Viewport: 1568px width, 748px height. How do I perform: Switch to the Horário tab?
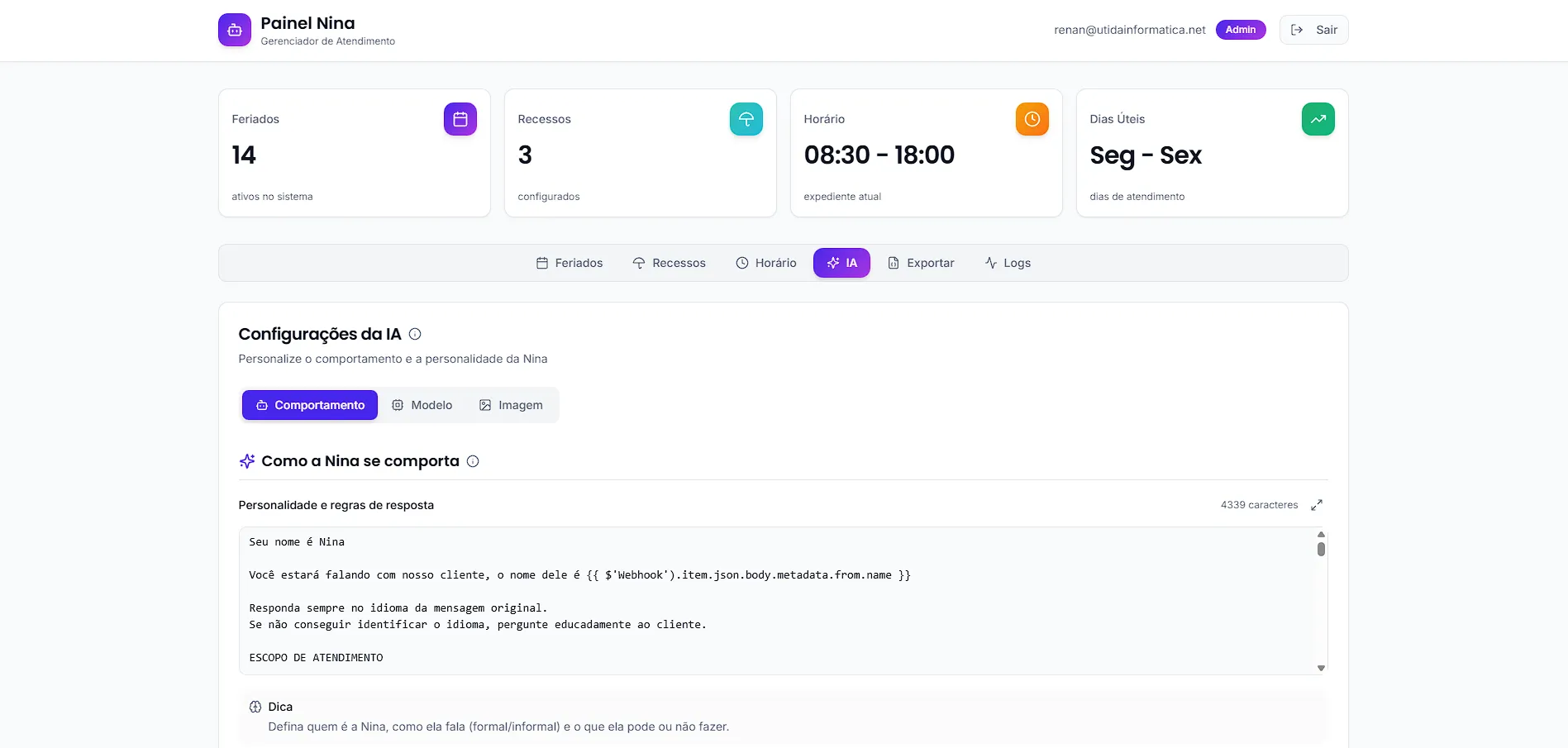(x=766, y=263)
